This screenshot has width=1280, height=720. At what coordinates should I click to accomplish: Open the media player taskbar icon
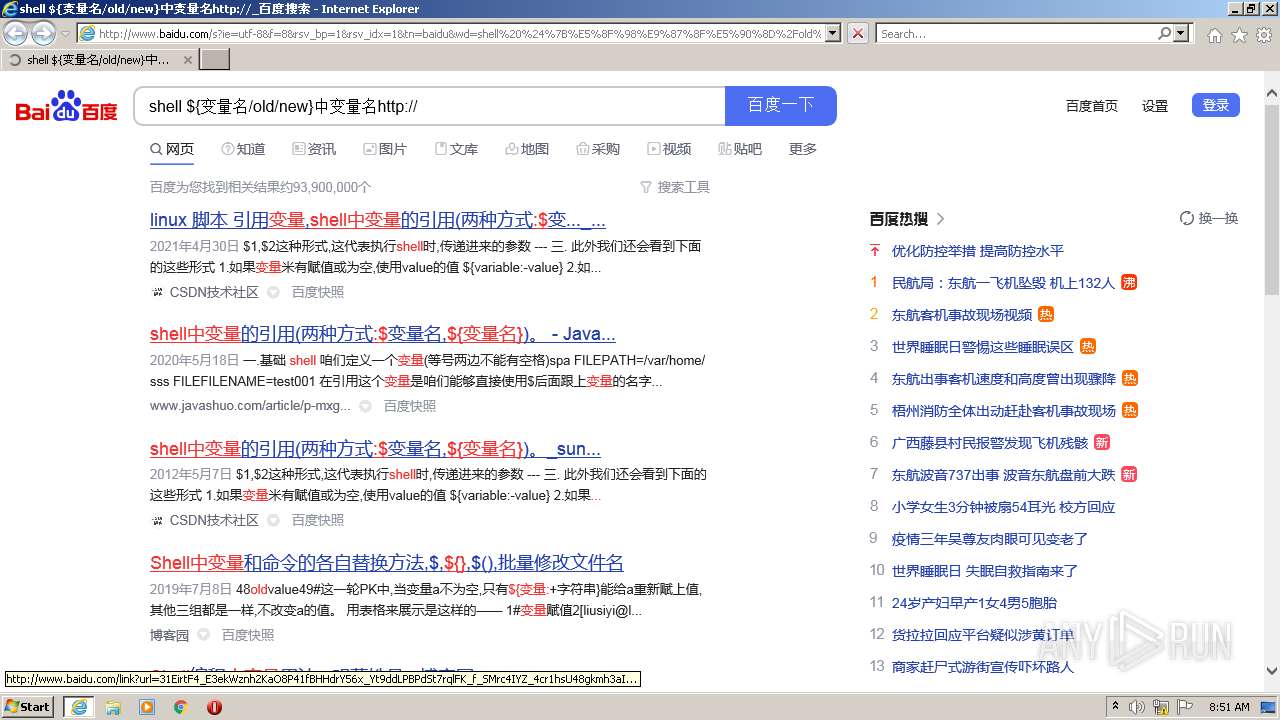147,707
